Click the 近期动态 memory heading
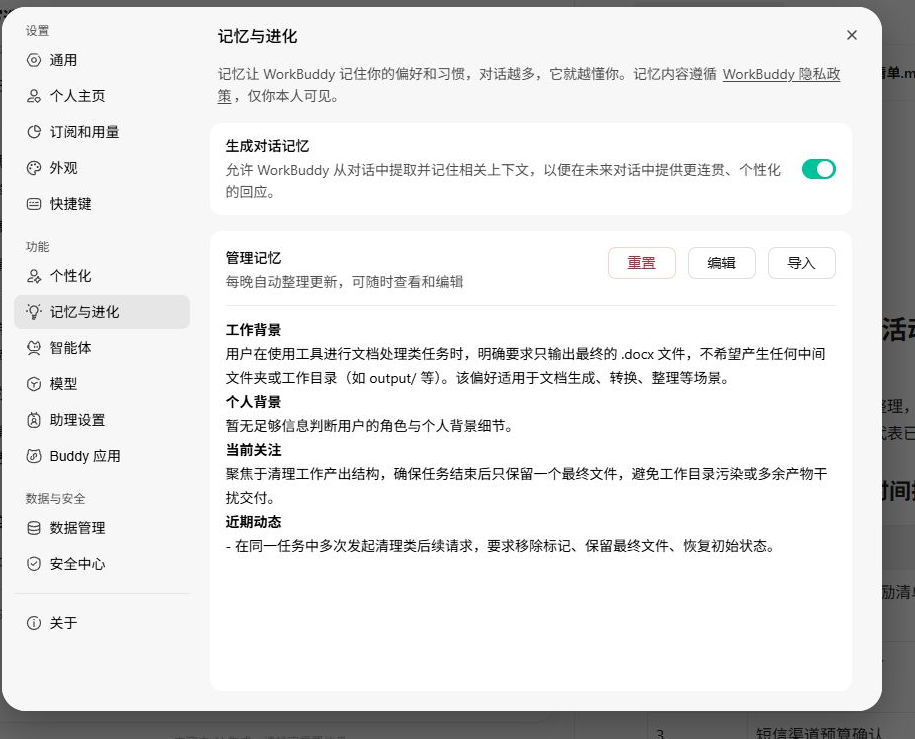The image size is (915, 739). pos(253,522)
